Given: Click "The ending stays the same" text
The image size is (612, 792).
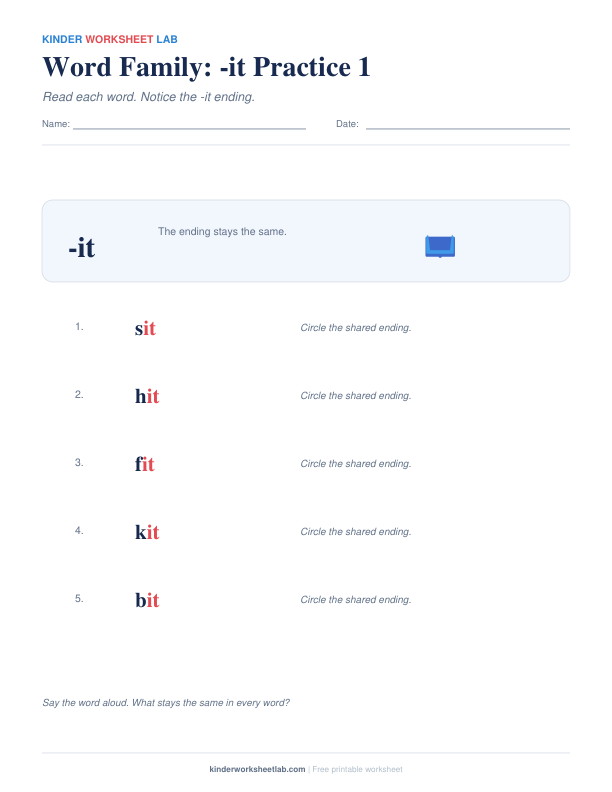Looking at the screenshot, I should [222, 231].
